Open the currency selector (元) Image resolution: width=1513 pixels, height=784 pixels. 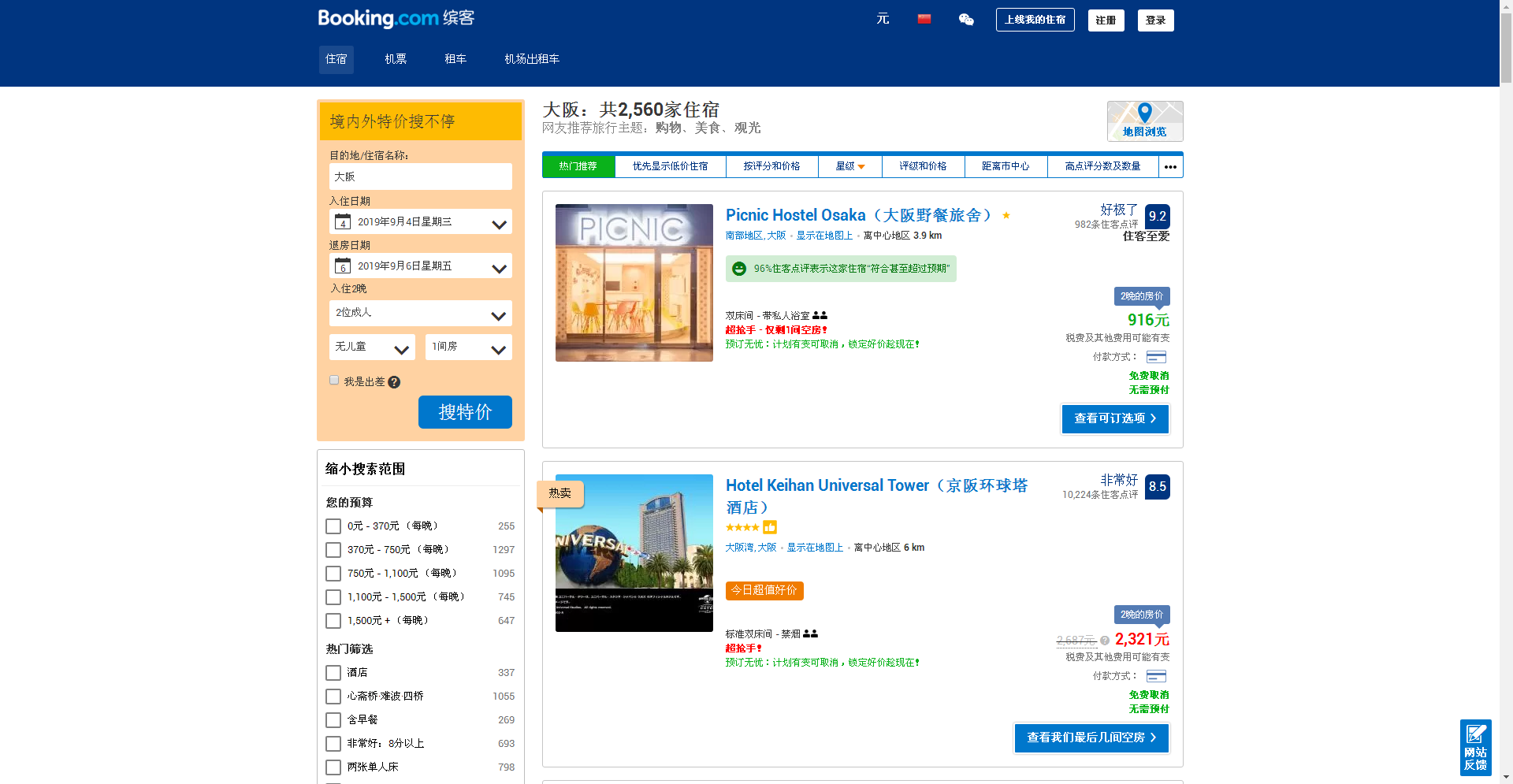pyautogui.click(x=883, y=19)
